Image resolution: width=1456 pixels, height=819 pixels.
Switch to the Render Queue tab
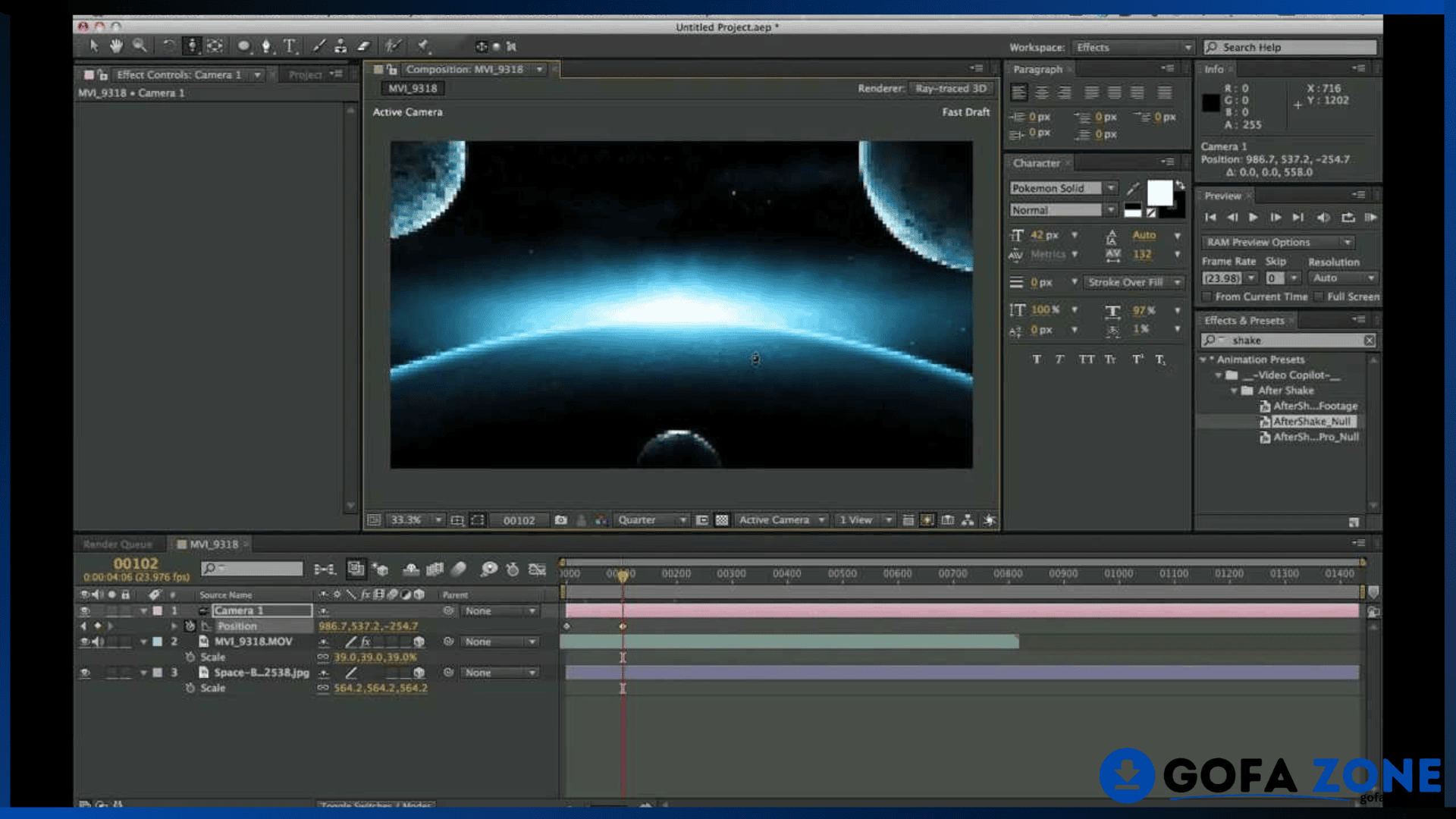coord(118,544)
